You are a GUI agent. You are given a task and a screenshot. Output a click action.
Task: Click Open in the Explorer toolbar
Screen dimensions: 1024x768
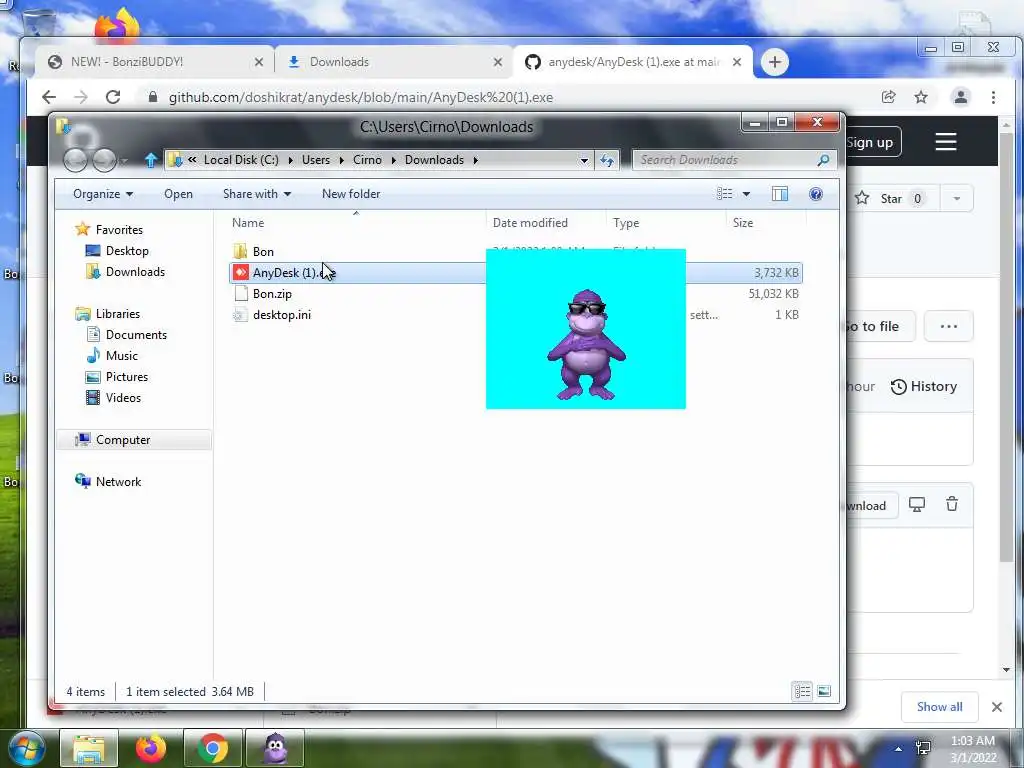178,194
